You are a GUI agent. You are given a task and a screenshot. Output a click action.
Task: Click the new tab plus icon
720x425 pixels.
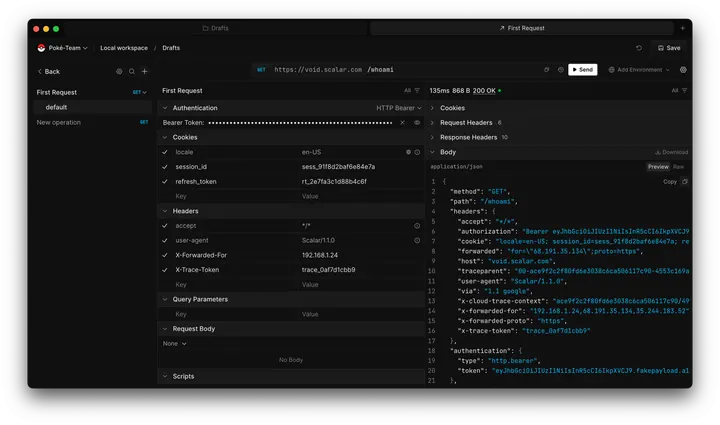(x=683, y=28)
